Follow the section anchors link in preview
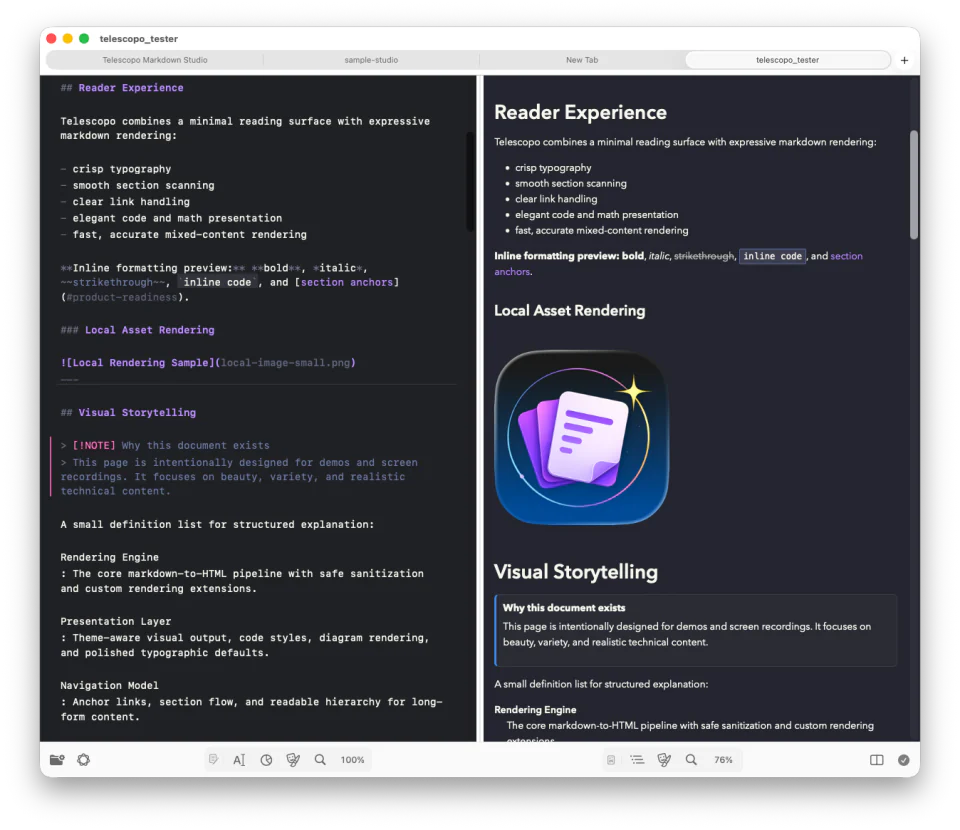 click(846, 256)
